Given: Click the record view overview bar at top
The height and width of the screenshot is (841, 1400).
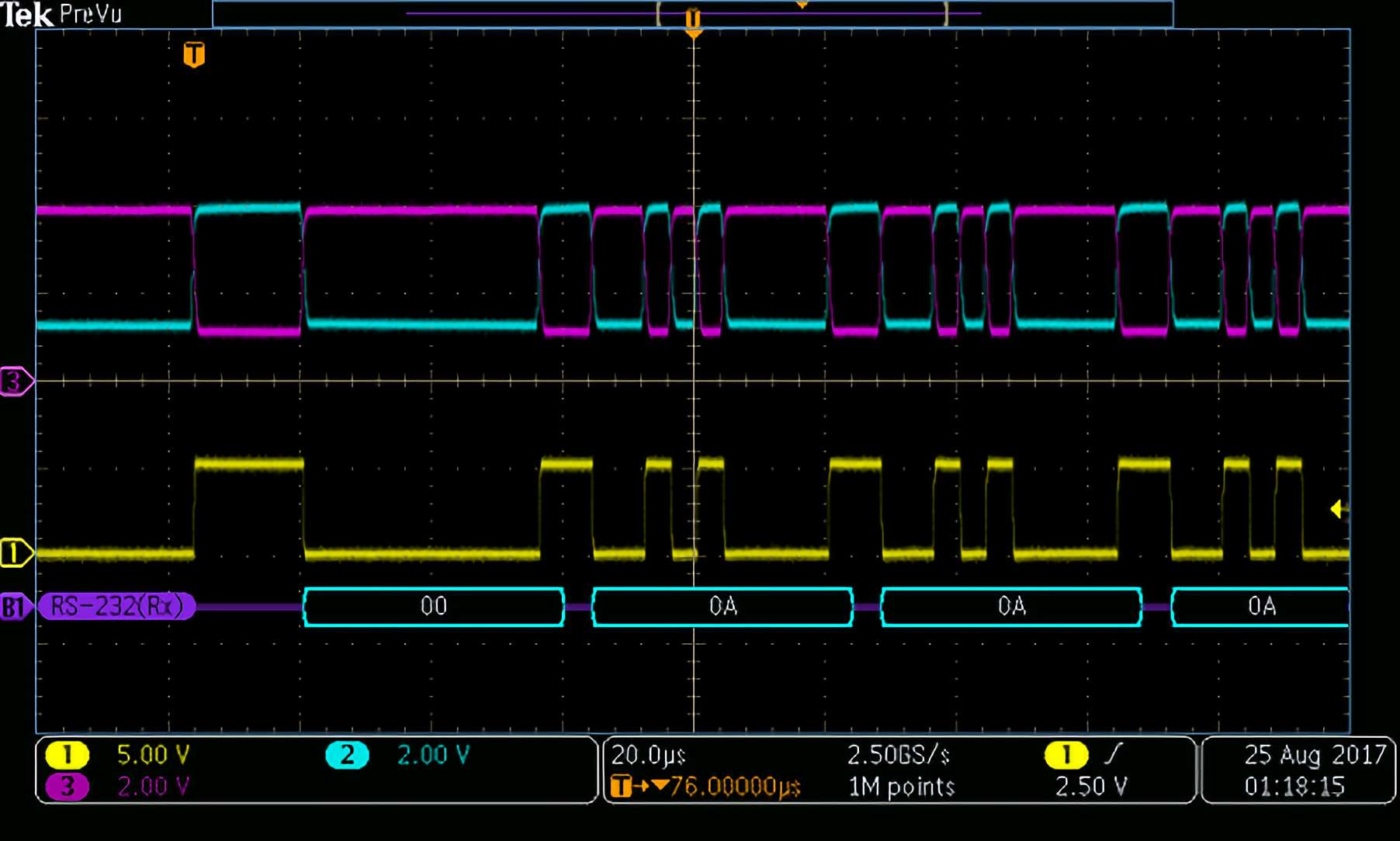Looking at the screenshot, I should coord(692,14).
